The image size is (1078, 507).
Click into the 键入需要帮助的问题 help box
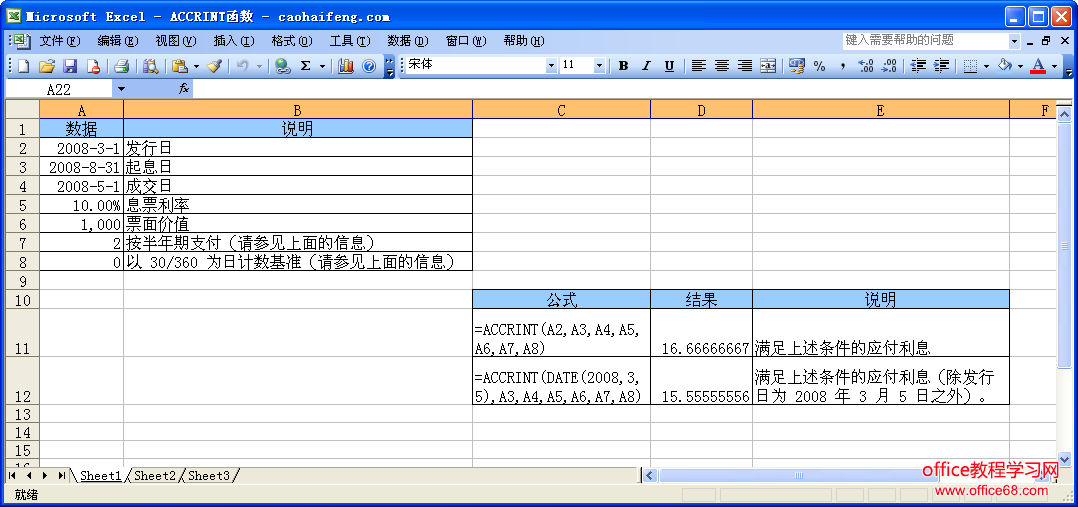click(925, 41)
